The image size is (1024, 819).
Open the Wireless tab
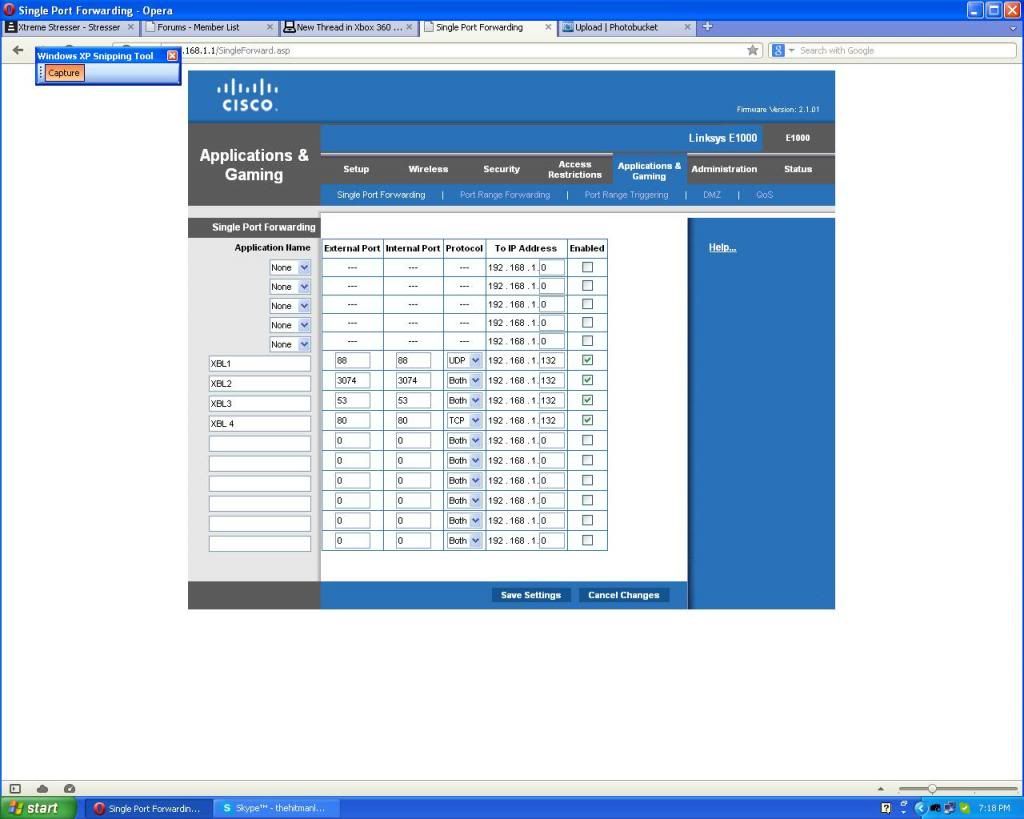pos(428,169)
